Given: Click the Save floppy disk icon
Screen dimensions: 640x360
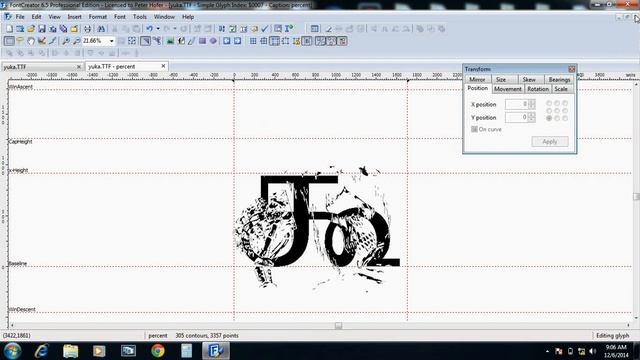Looking at the screenshot, I should pos(42,29).
